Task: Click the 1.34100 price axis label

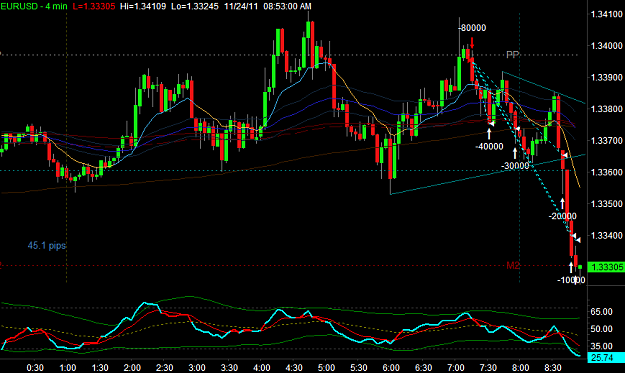Action: (606, 14)
